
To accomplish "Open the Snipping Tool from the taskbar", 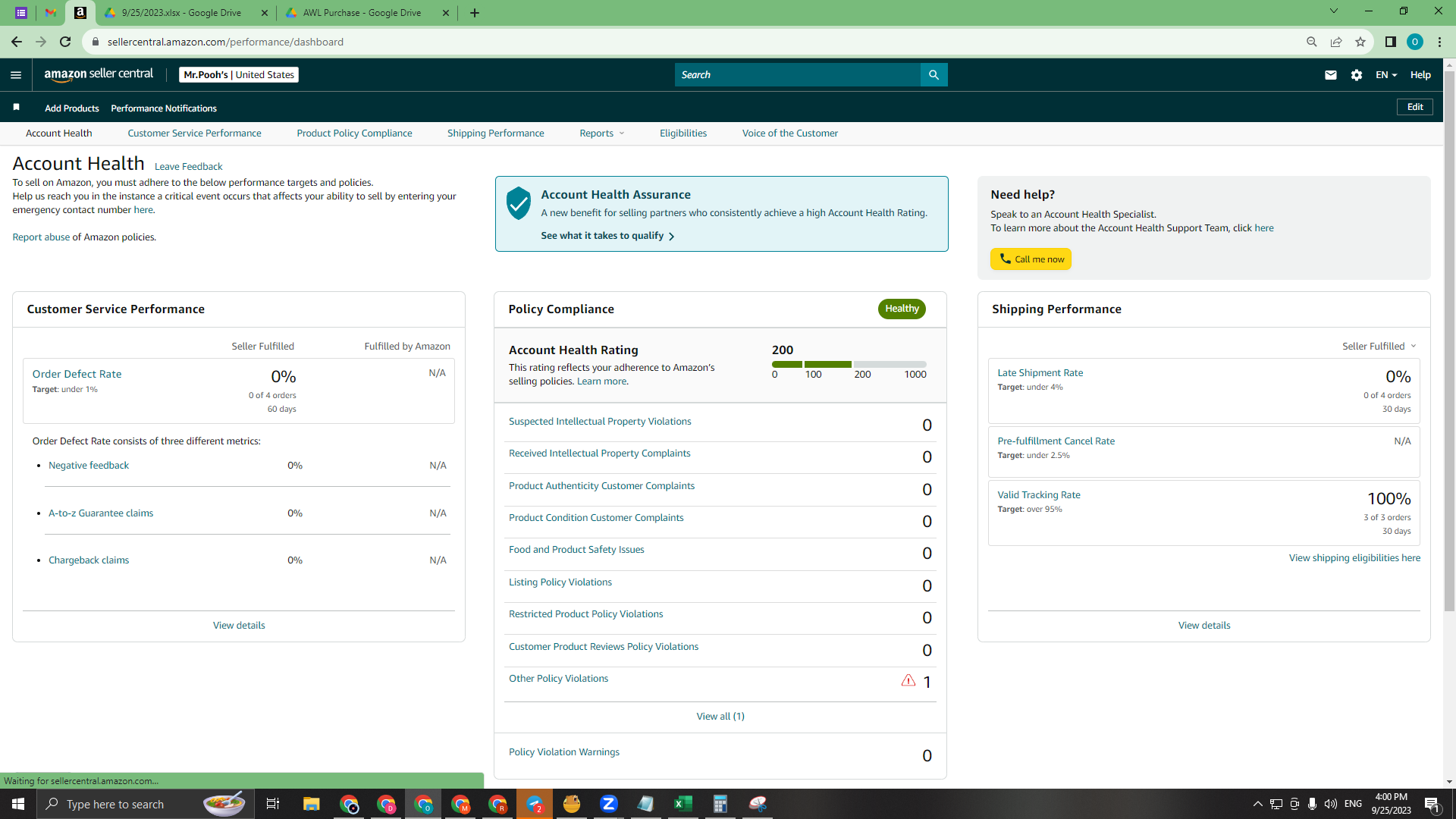I will click(x=758, y=804).
